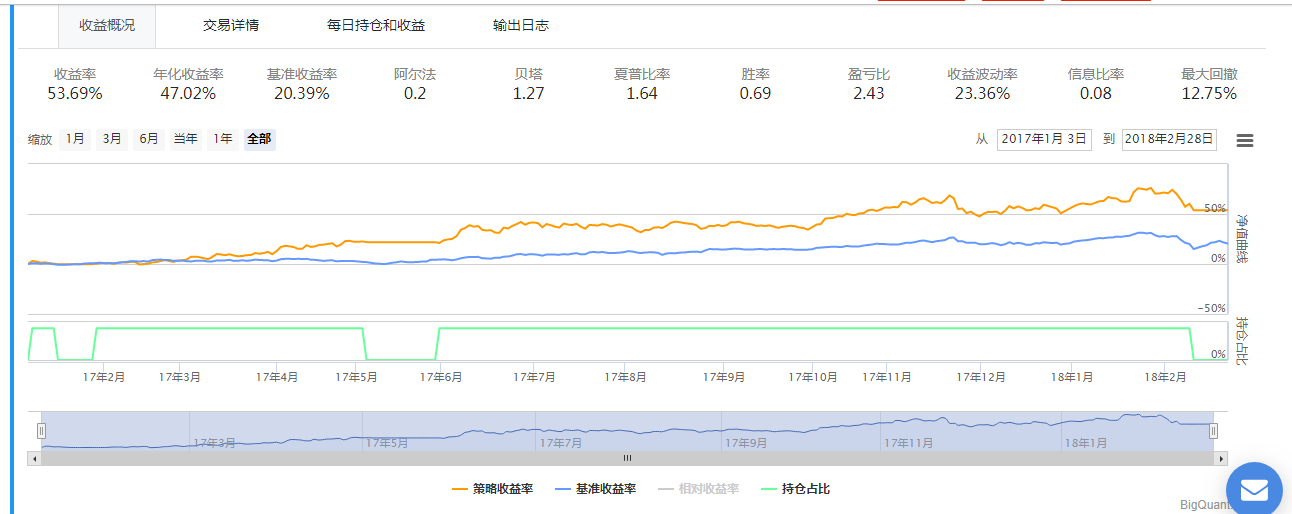
Task: Set zoom range to 当年
Action: (x=185, y=139)
